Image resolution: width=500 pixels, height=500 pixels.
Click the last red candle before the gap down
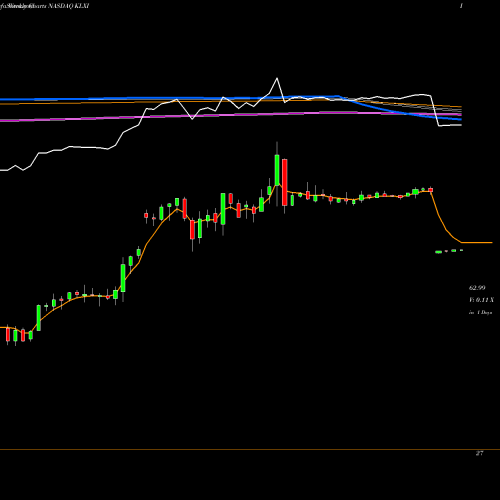(431, 190)
